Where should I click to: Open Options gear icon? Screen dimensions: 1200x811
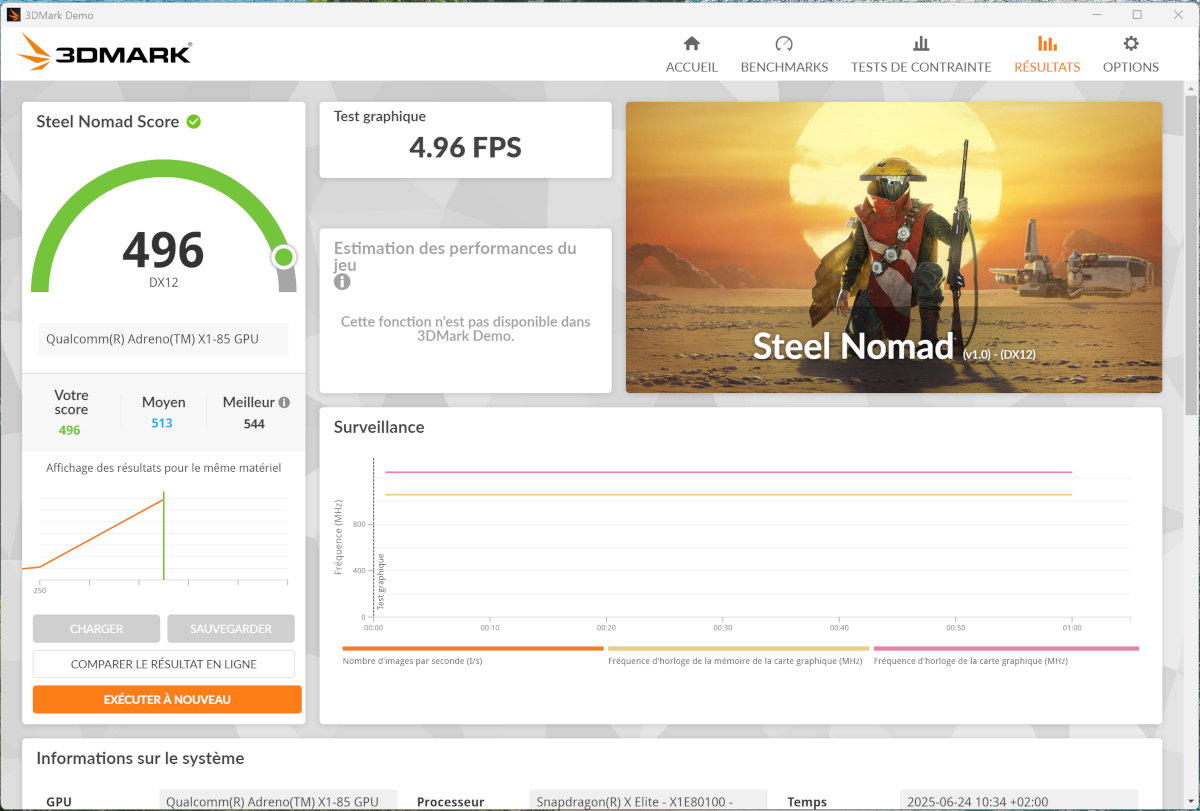point(1131,44)
